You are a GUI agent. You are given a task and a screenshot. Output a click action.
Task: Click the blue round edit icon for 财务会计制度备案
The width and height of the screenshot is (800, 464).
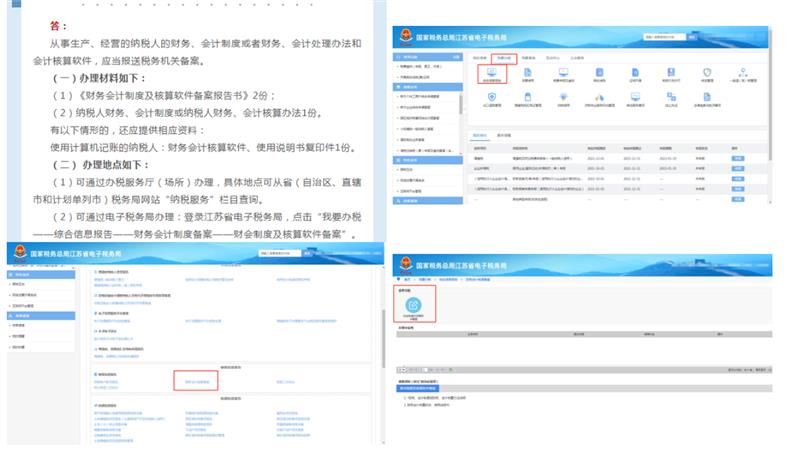point(415,306)
